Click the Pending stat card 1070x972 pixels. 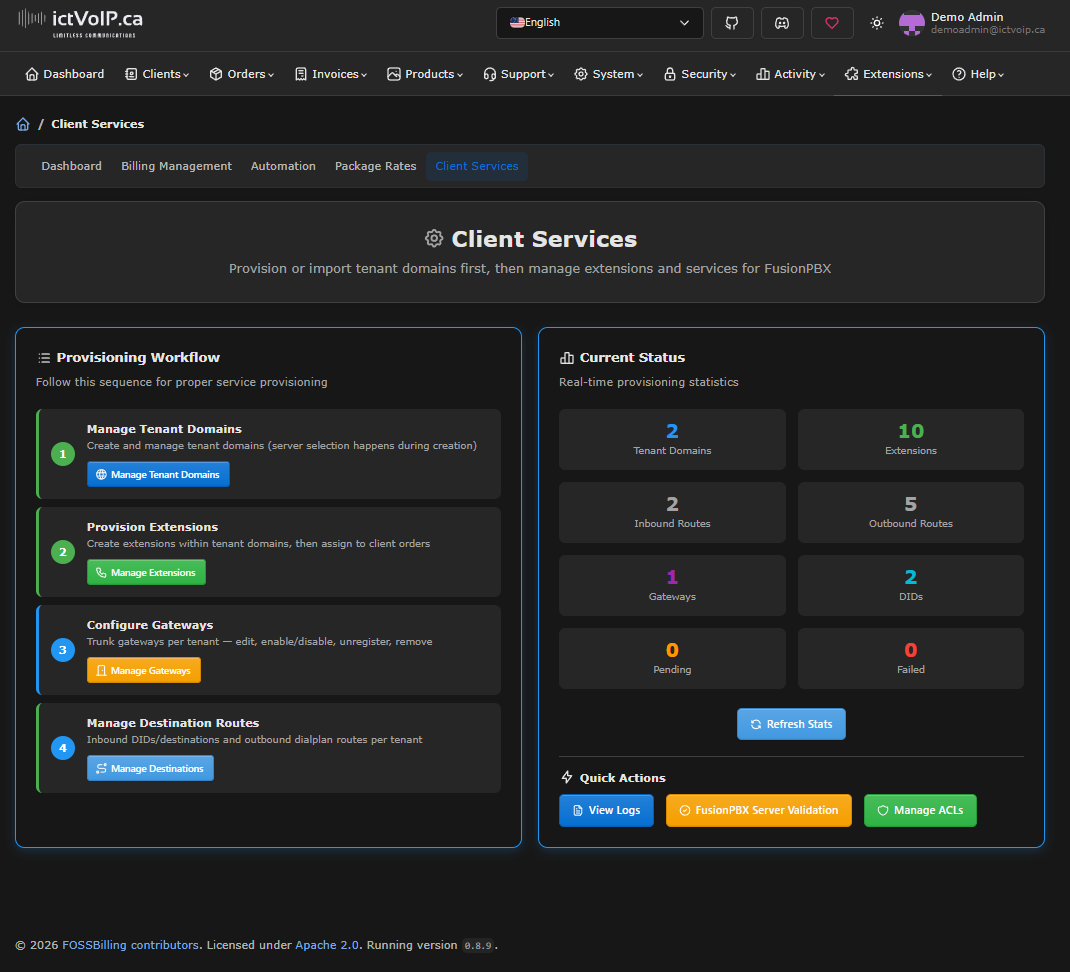click(672, 659)
